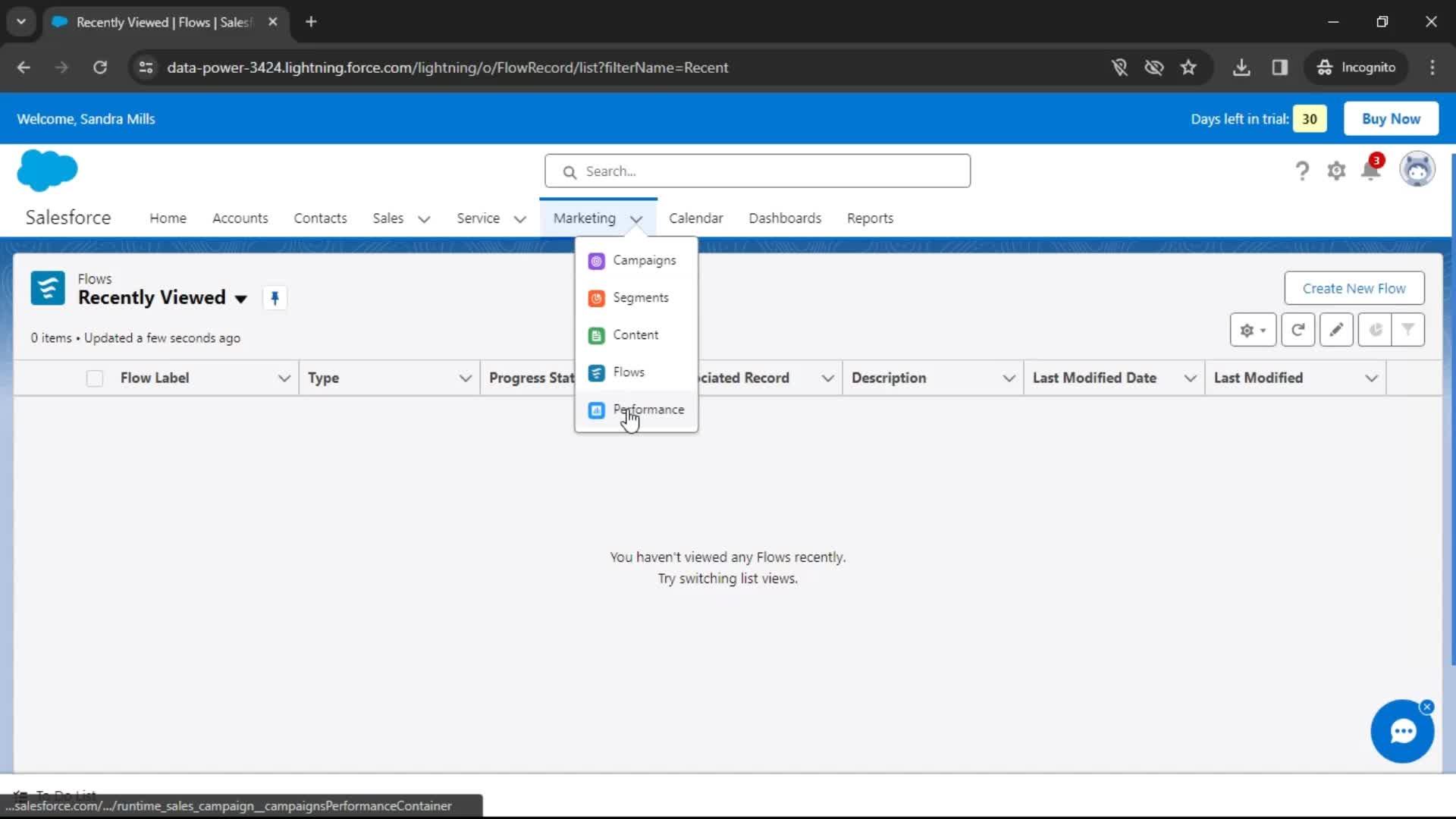Bookmark this page with the star
Viewport: 1456px width, 819px height.
1188,67
